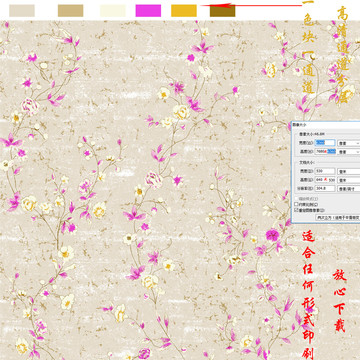The image size is (360, 360).
Task: Toggle the greyed Scale Styles checkbox
Action: pyautogui.click(x=296, y=199)
